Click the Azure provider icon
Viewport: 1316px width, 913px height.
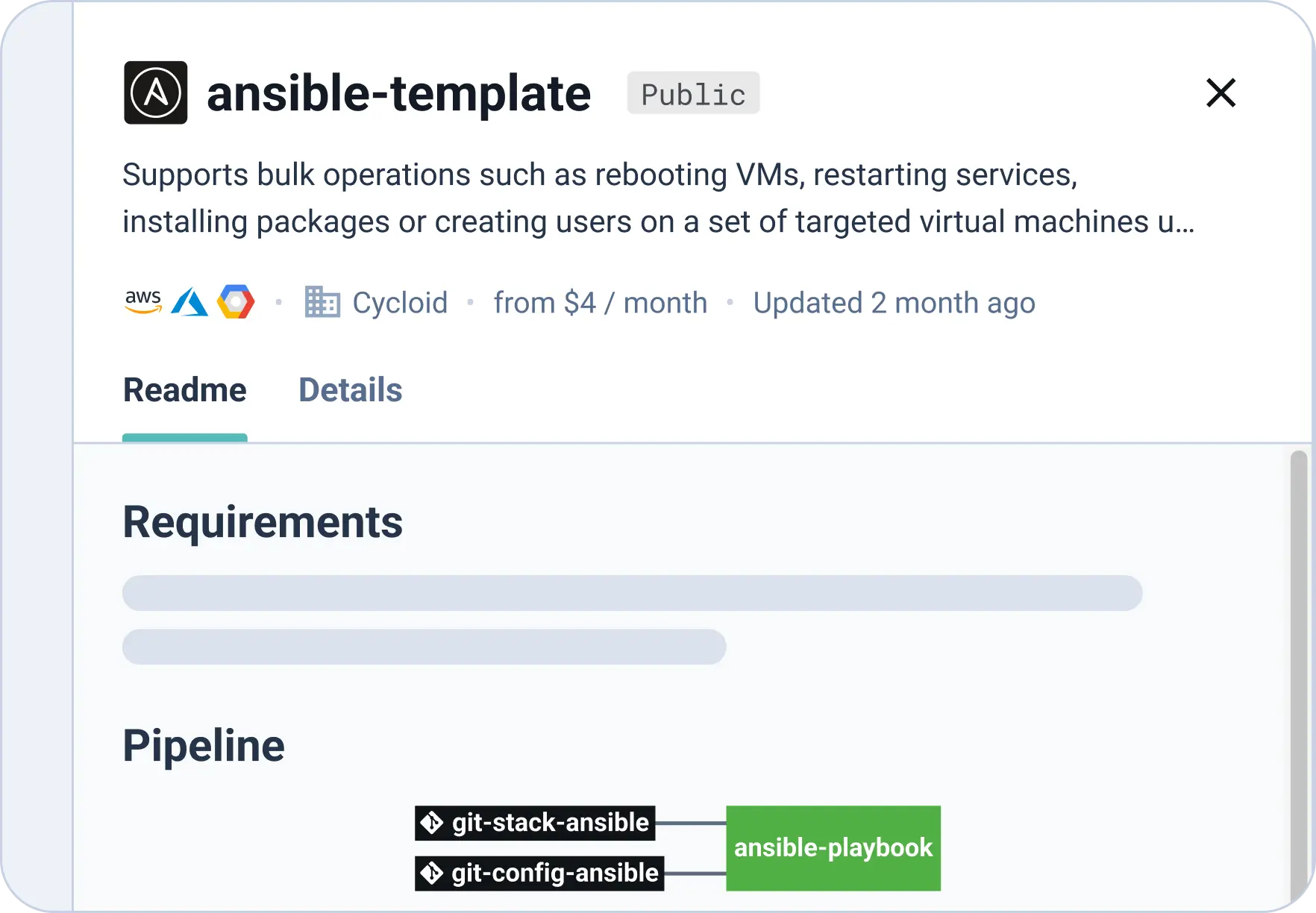189,302
